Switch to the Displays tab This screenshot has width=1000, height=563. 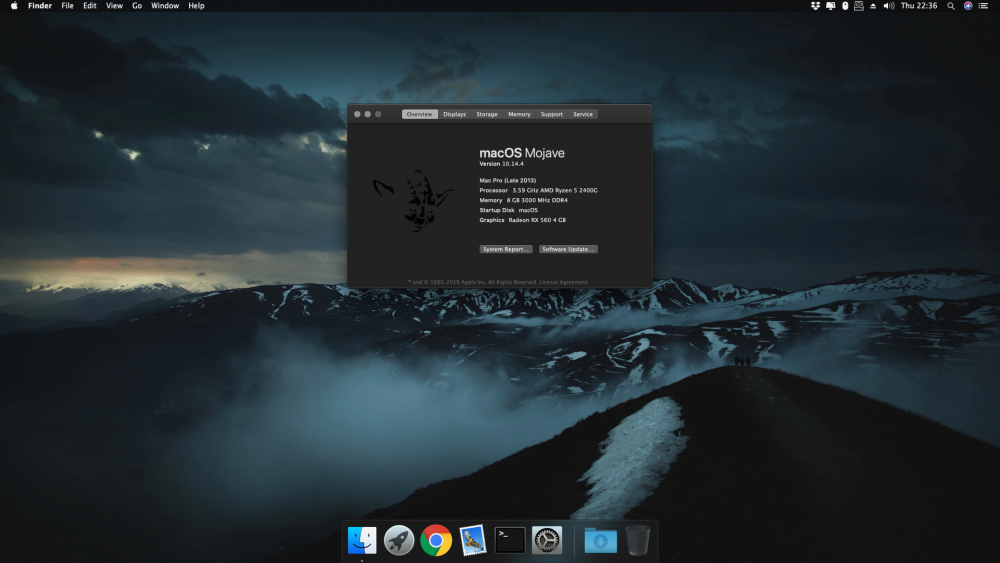point(455,114)
